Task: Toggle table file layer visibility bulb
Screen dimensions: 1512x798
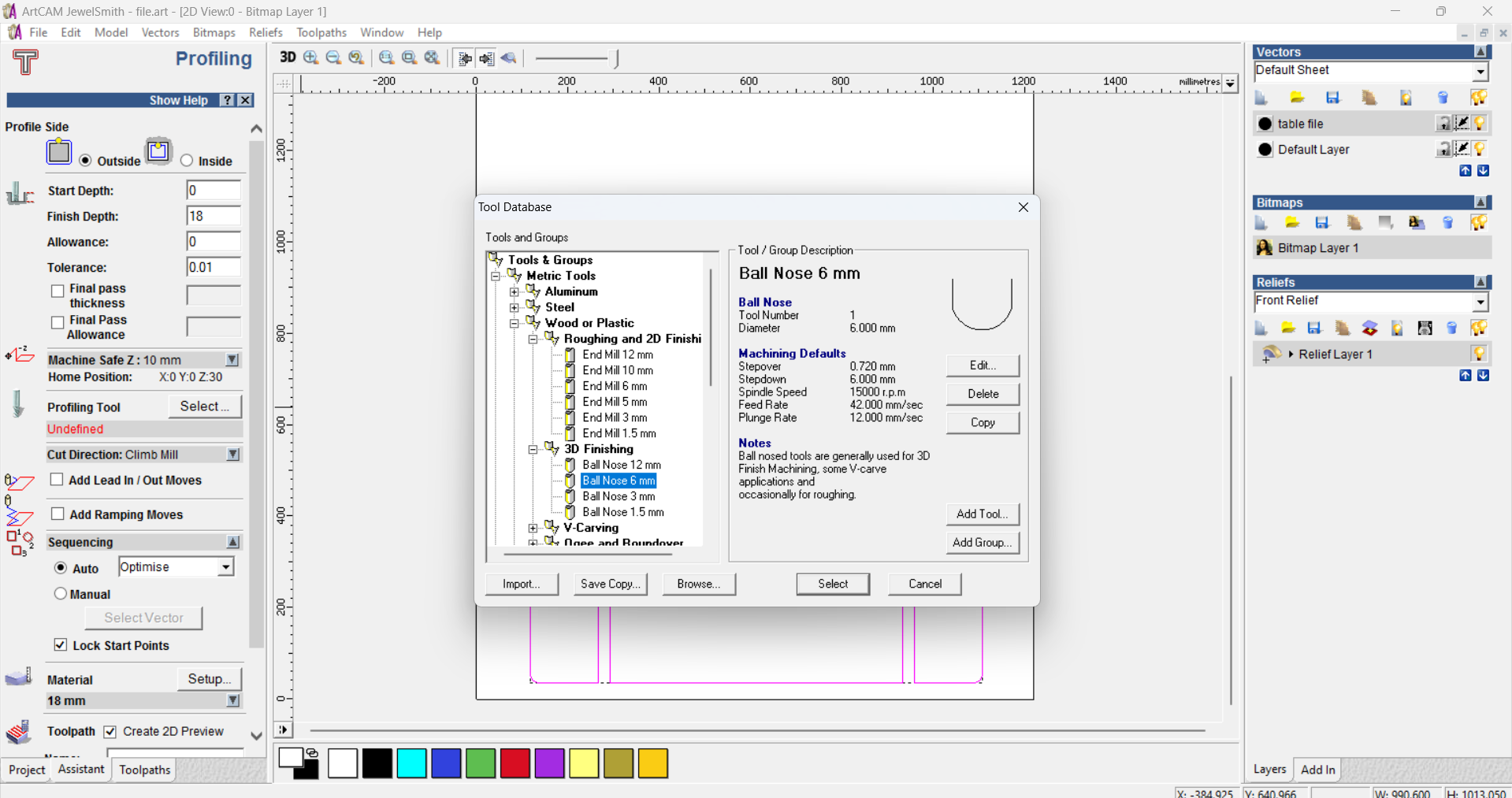Action: (x=1480, y=124)
